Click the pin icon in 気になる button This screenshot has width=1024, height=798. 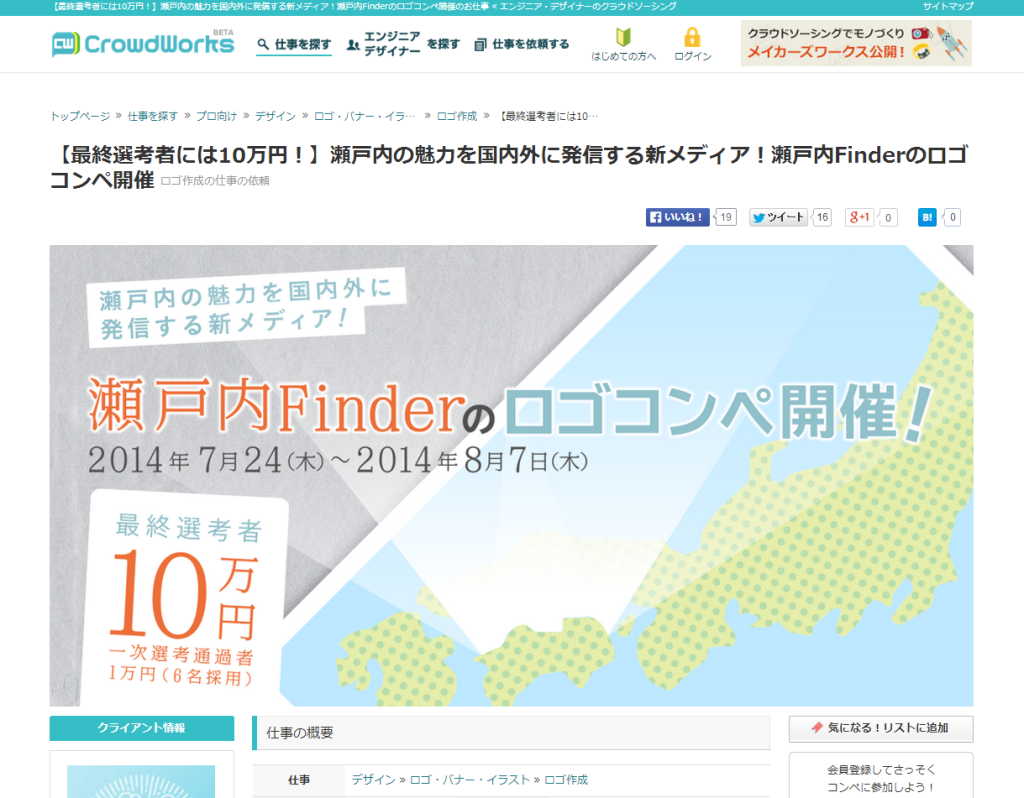click(x=817, y=727)
